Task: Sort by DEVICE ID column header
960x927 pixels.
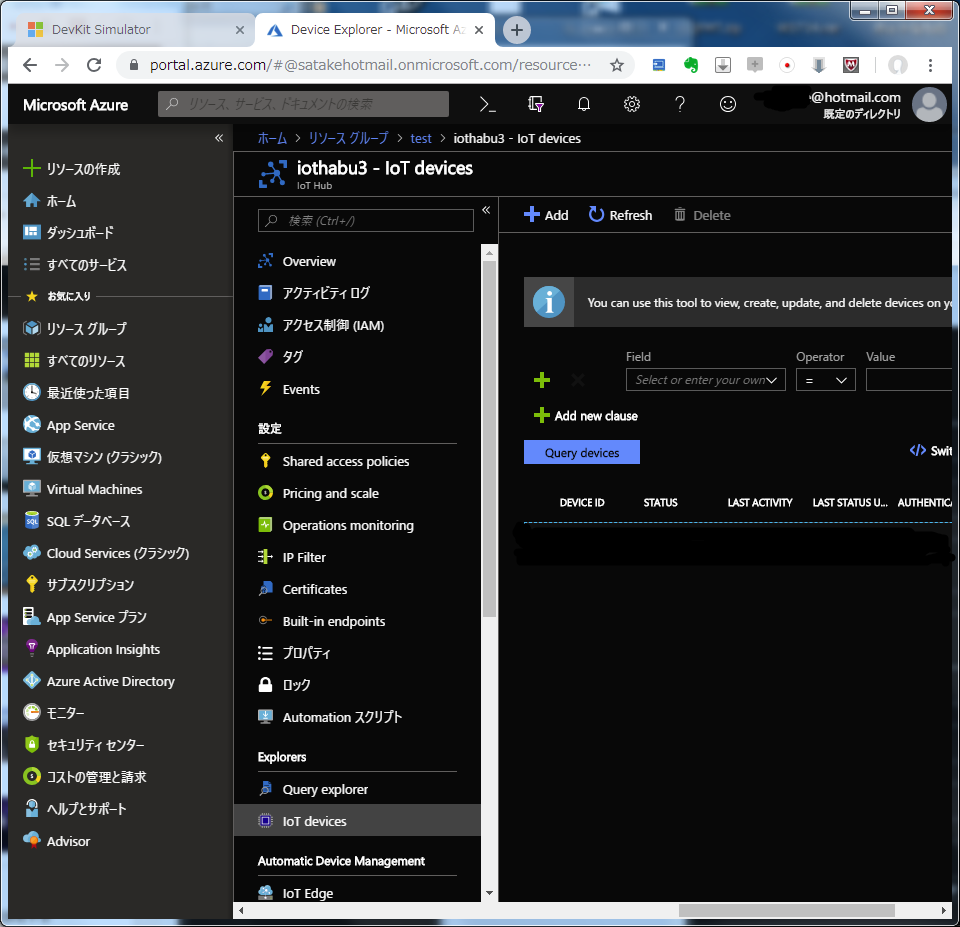Action: [x=582, y=502]
